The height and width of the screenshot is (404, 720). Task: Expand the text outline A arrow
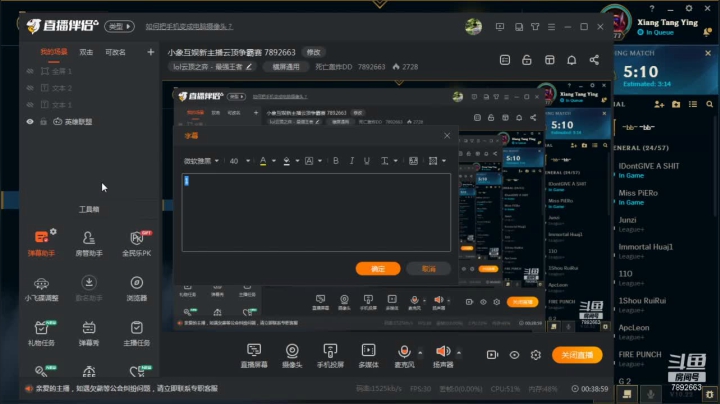[320, 161]
